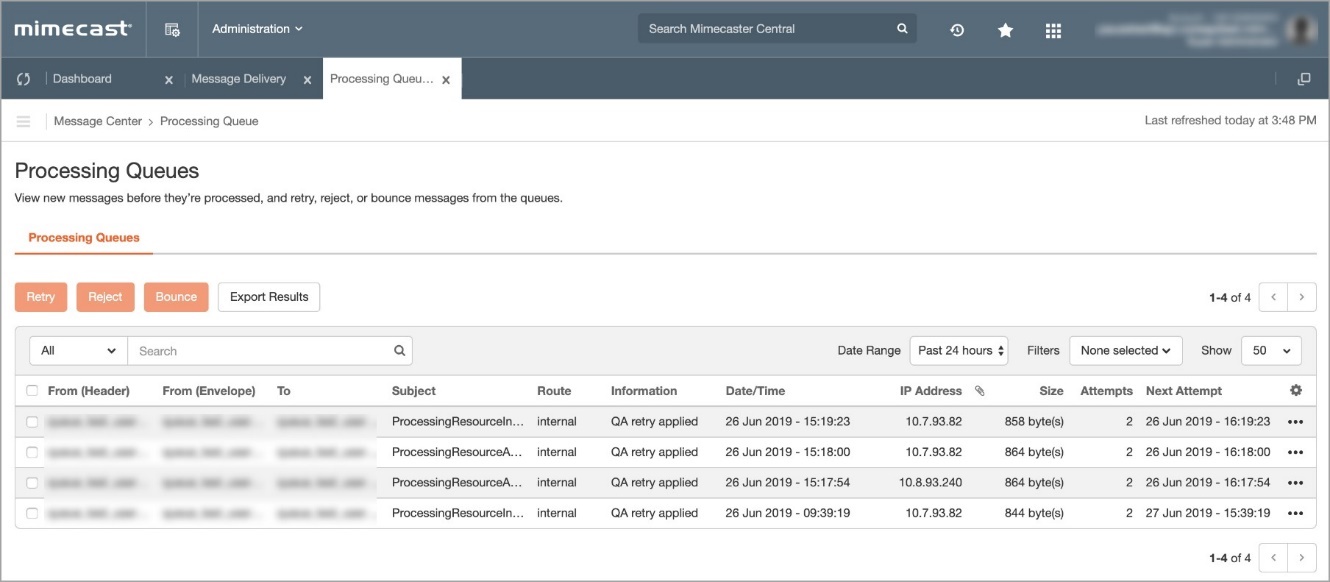Open the column settings gear icon
Viewport: 1330px width, 582px height.
click(1295, 390)
